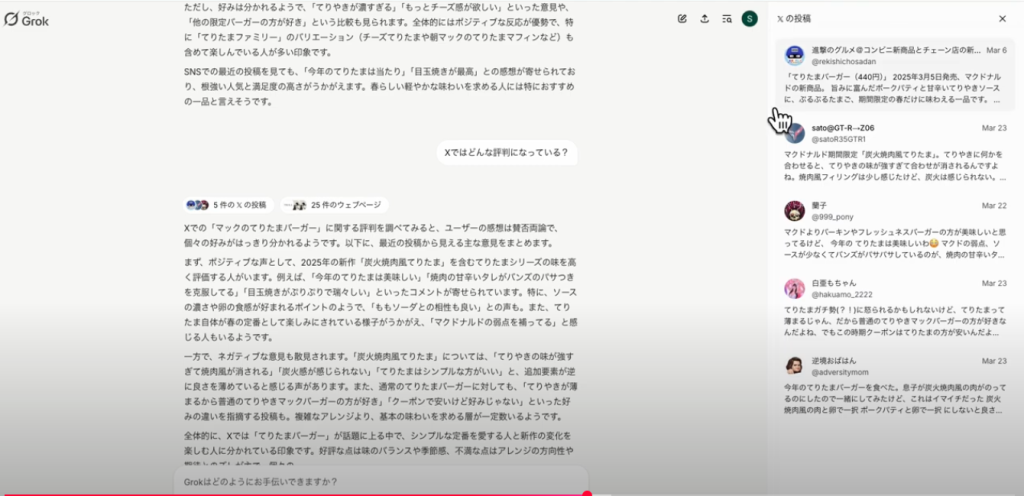Click avatar of 白亜もちゃん post
Screen dimensions: 1024x496
point(794,288)
